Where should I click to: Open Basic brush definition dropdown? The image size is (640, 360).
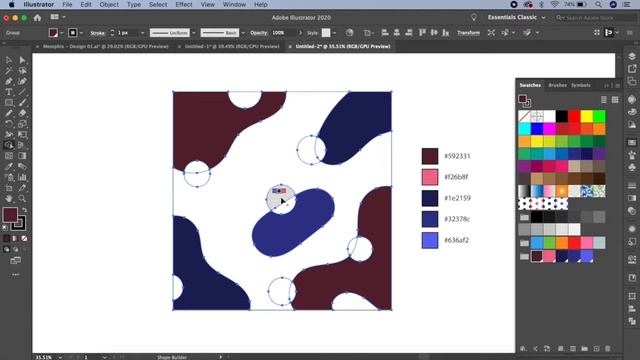coord(243,33)
